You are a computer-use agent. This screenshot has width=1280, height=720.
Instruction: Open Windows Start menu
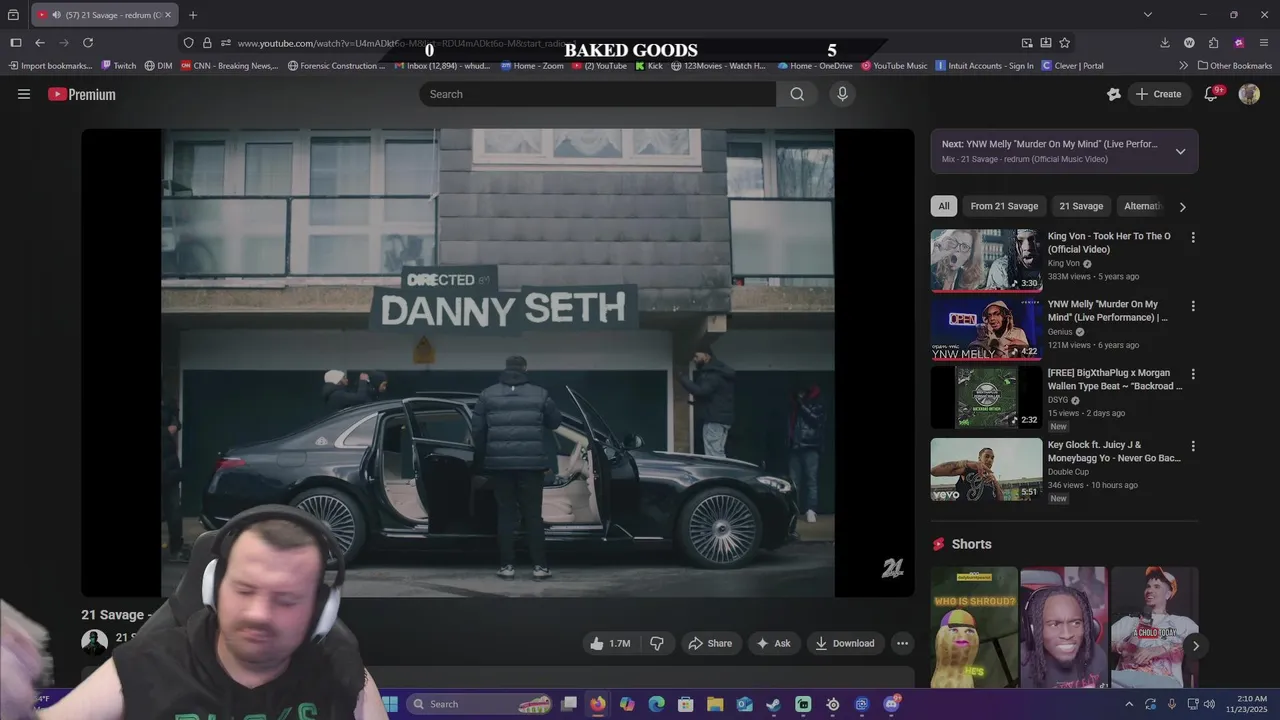point(390,704)
